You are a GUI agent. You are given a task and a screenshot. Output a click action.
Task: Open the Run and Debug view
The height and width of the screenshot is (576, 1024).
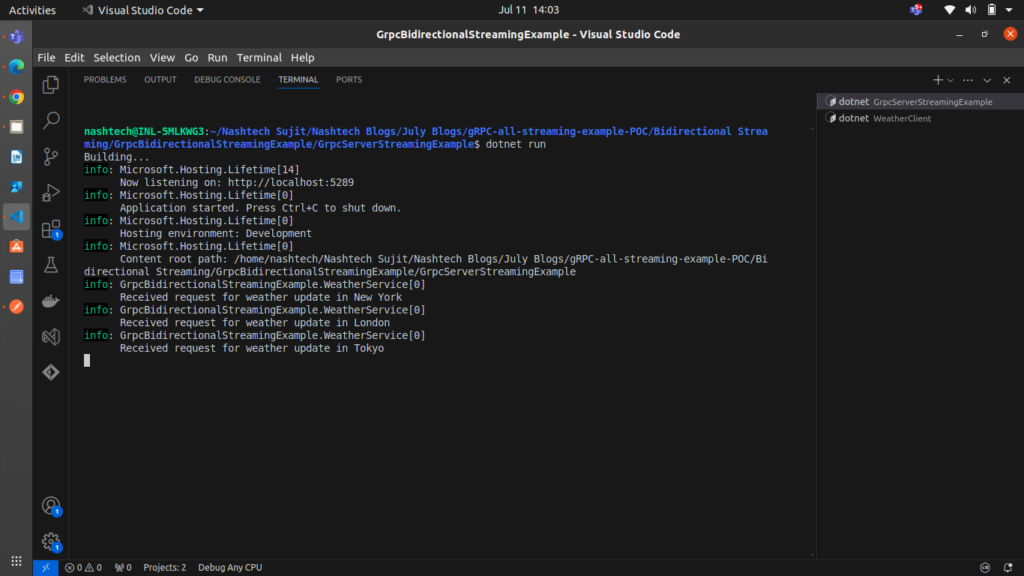point(51,193)
